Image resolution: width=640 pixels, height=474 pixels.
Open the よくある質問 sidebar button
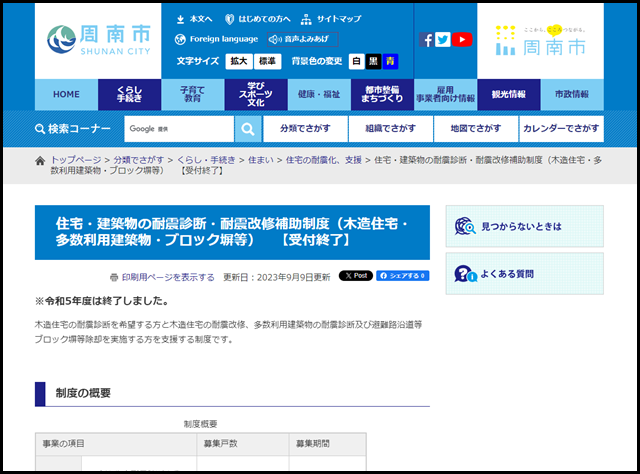point(523,273)
